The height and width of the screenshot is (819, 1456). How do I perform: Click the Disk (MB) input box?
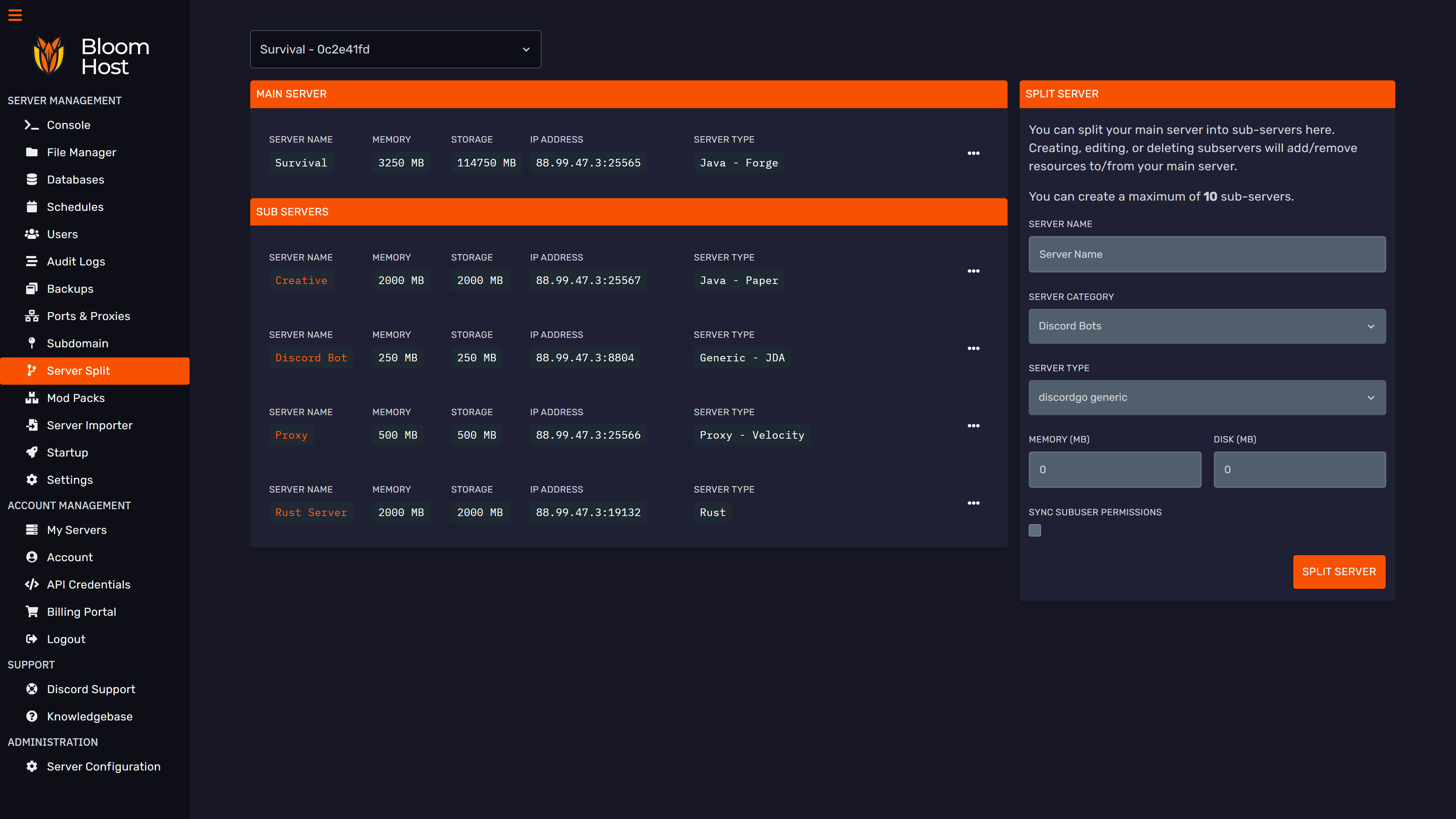coord(1299,470)
